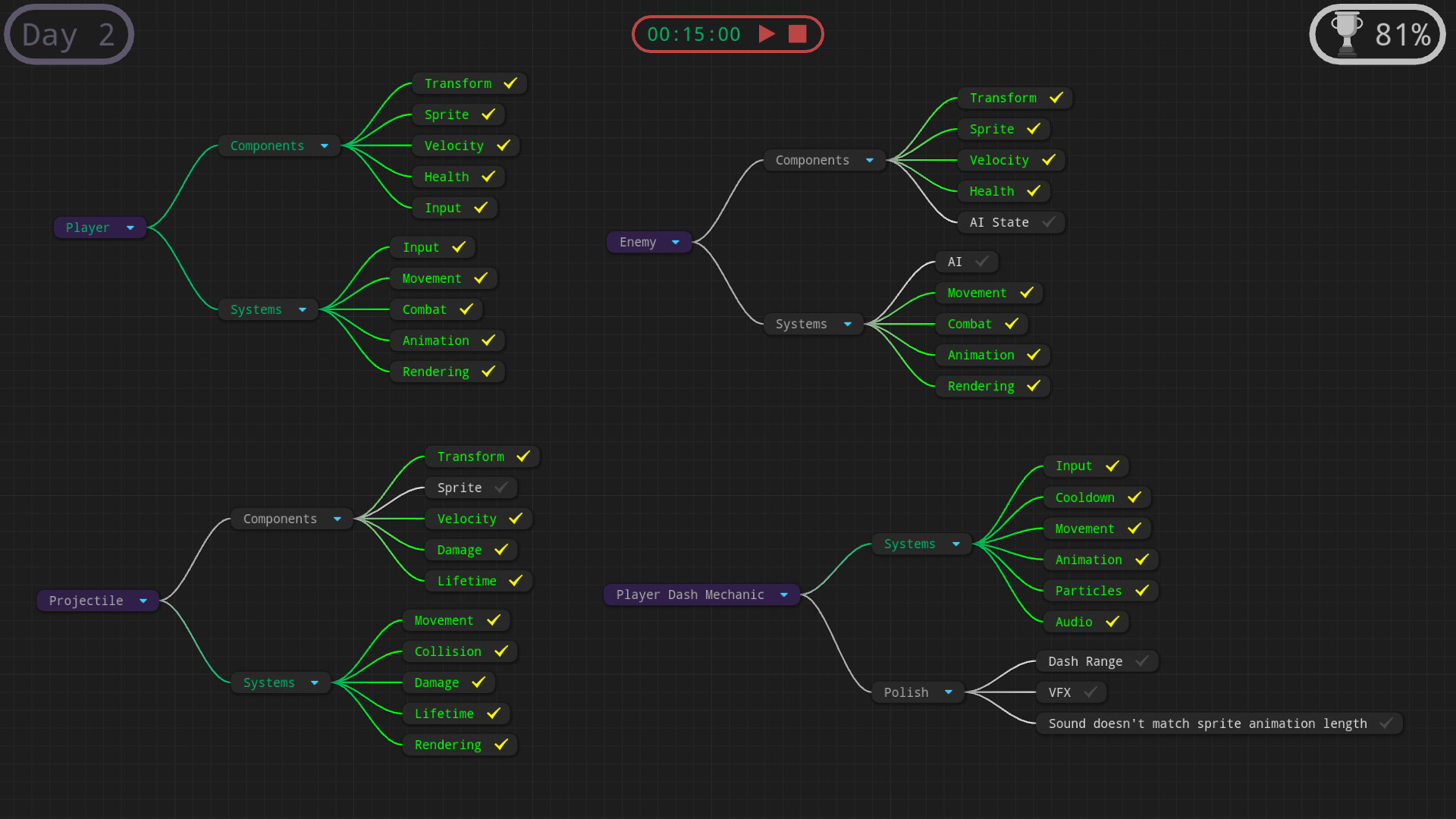The image size is (1456, 819).
Task: Open Player Dash Mechanic dropdown arrow
Action: click(784, 595)
